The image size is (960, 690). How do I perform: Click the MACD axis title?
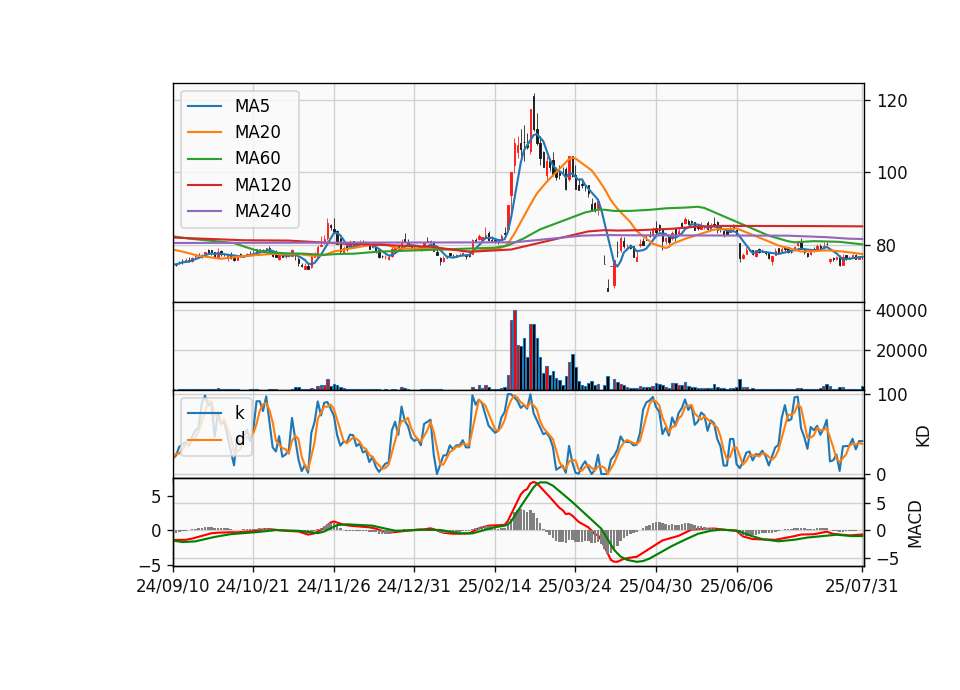[915, 524]
